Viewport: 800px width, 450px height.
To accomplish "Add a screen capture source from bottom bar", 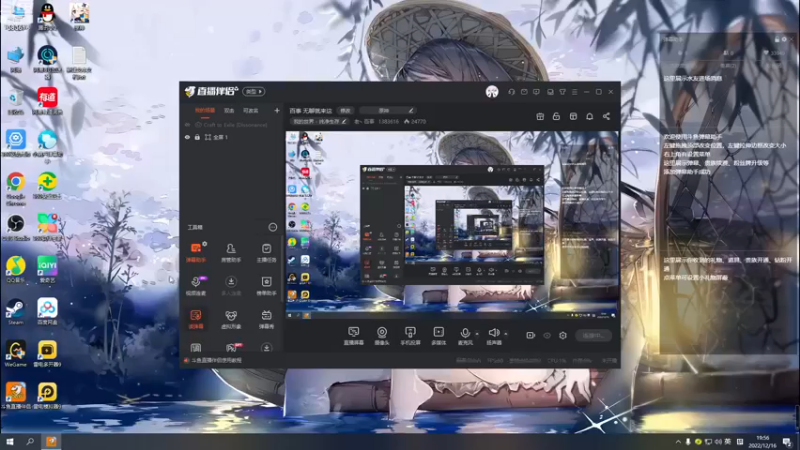I will 354,336.
